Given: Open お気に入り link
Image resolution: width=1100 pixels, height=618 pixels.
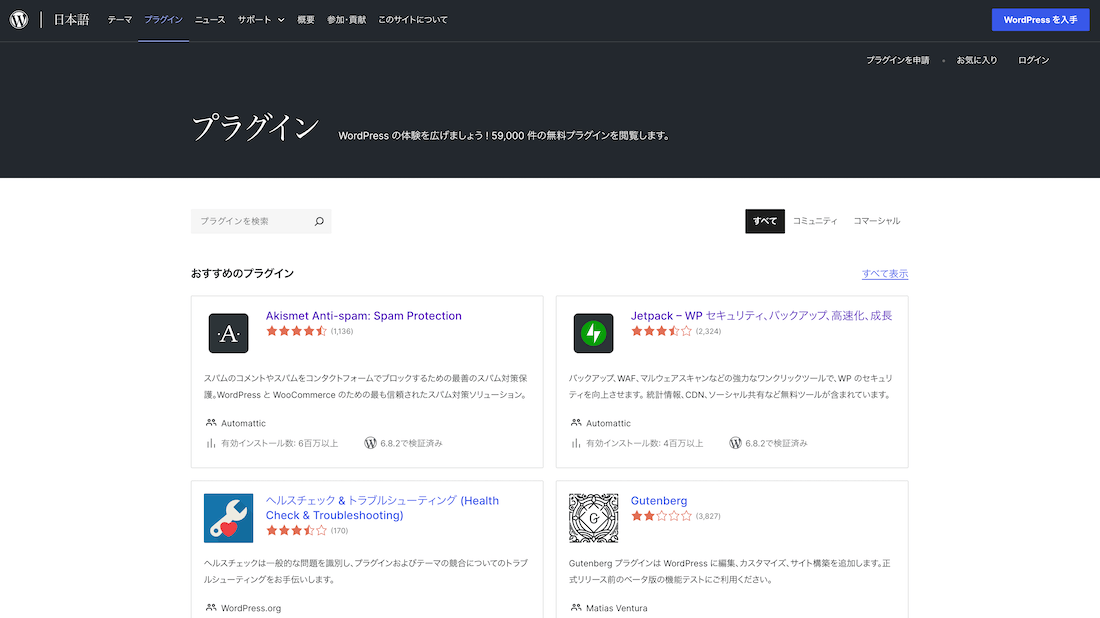Looking at the screenshot, I should [977, 60].
